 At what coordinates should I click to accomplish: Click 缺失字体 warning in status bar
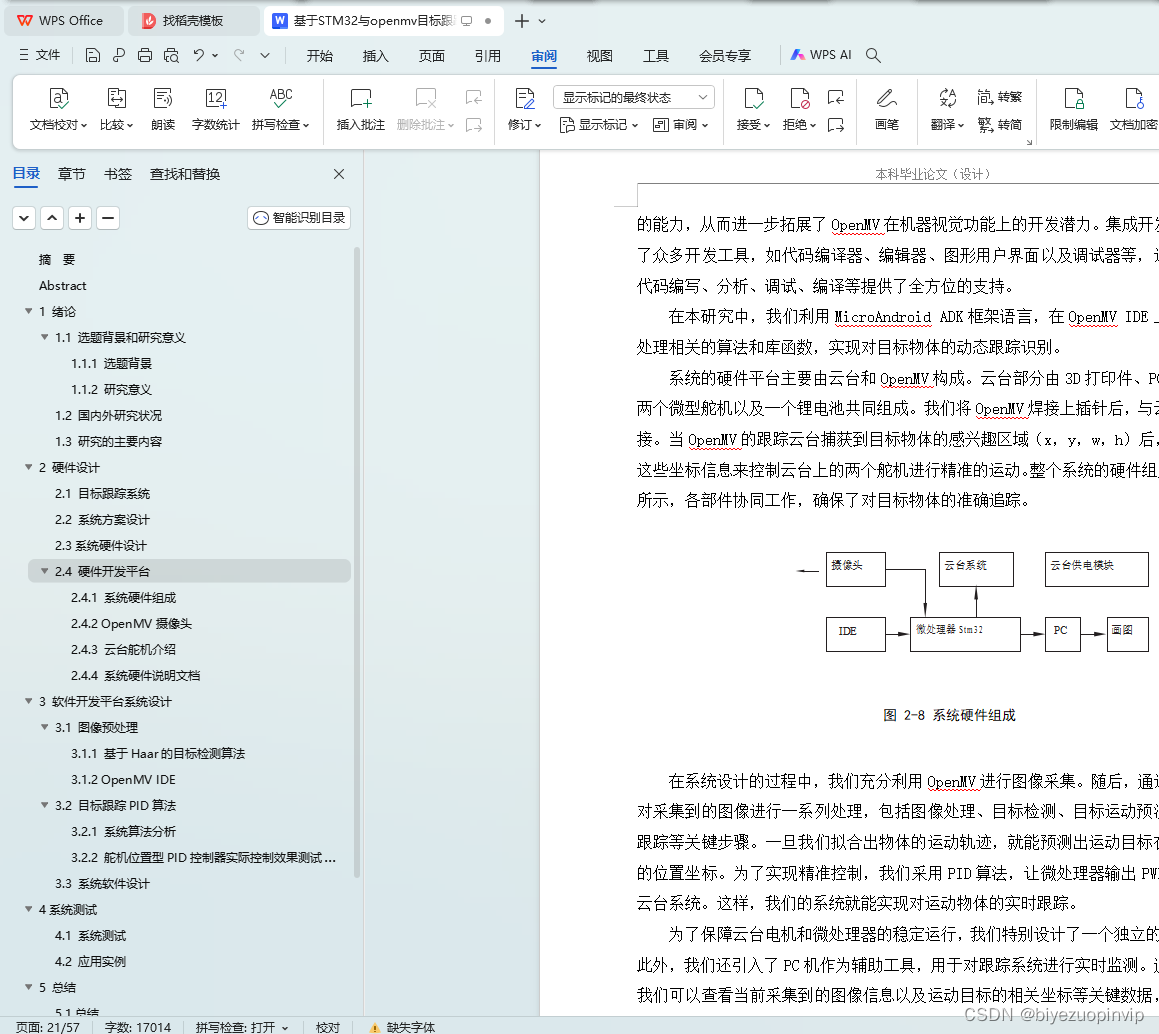[403, 1027]
